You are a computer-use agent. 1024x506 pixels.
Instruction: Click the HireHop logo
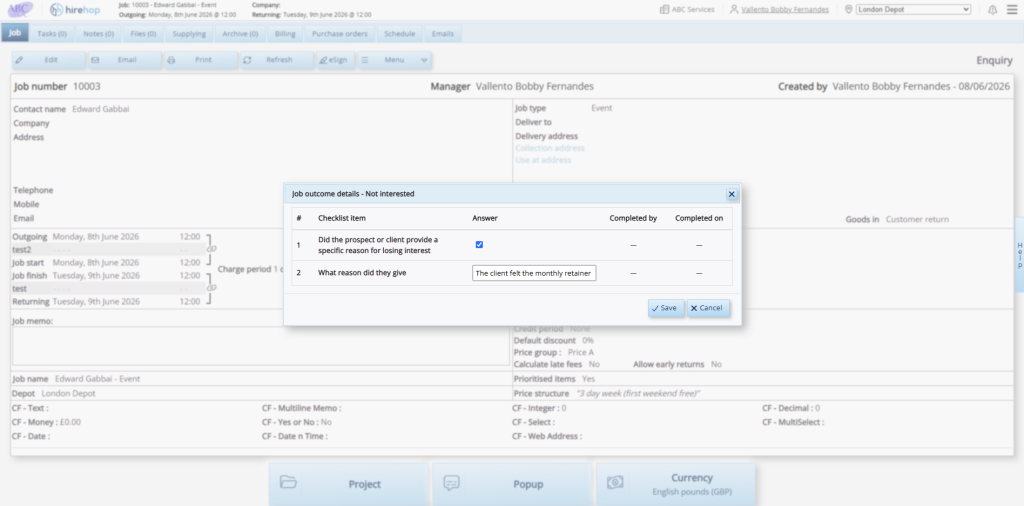[x=75, y=10]
